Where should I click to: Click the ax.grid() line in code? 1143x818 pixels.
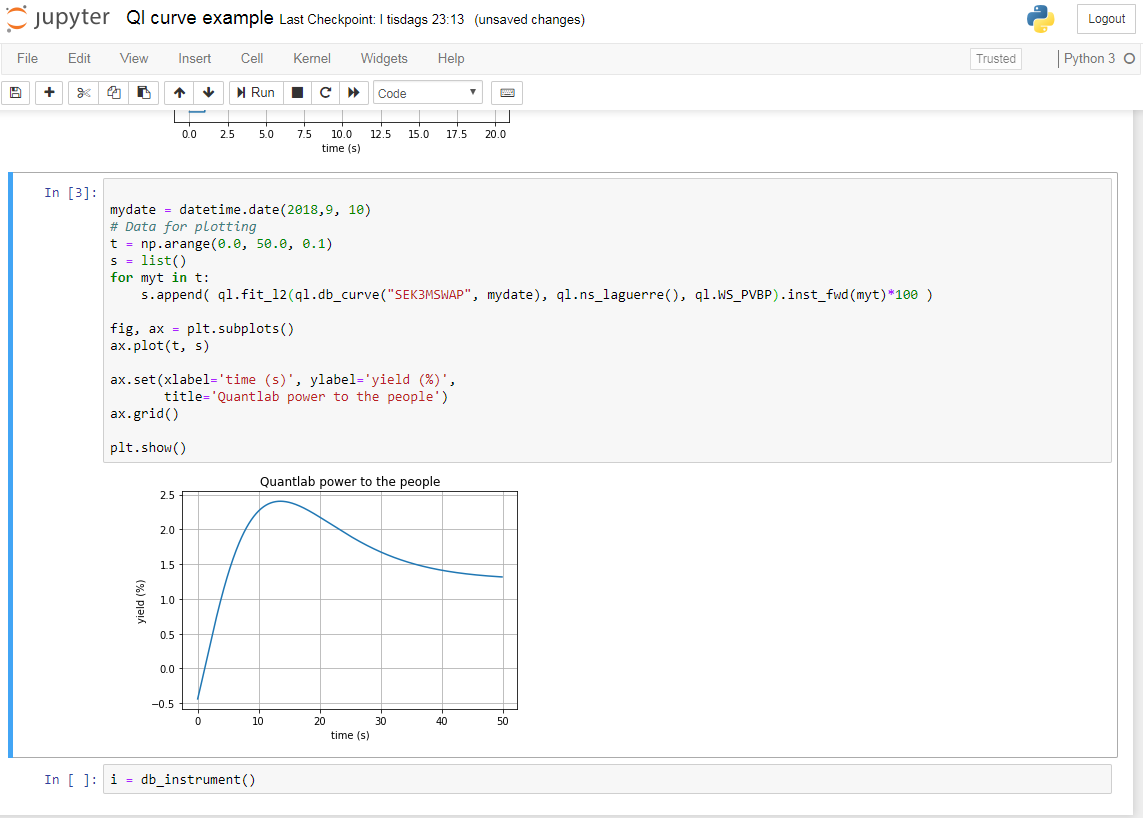point(144,413)
